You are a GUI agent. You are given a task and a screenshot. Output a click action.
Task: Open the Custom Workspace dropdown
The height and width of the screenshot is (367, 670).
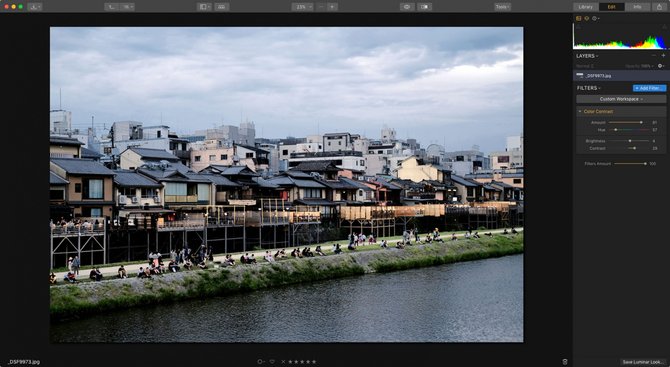click(621, 99)
